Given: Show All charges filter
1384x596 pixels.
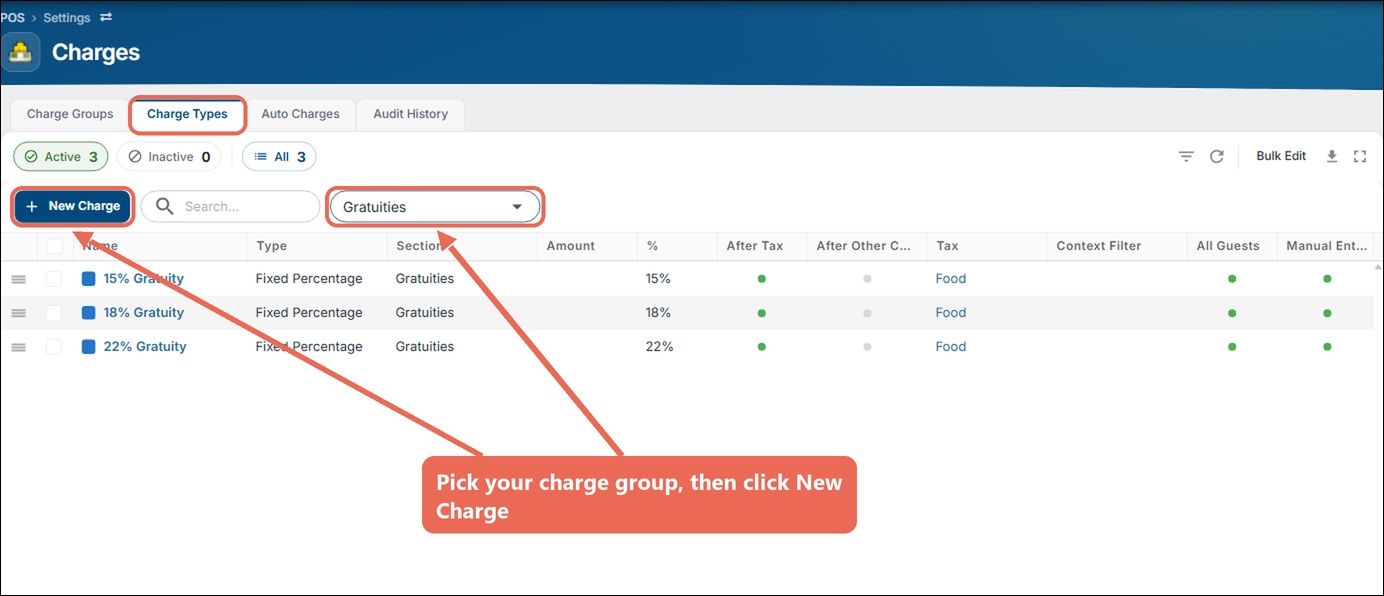Looking at the screenshot, I should [x=279, y=157].
